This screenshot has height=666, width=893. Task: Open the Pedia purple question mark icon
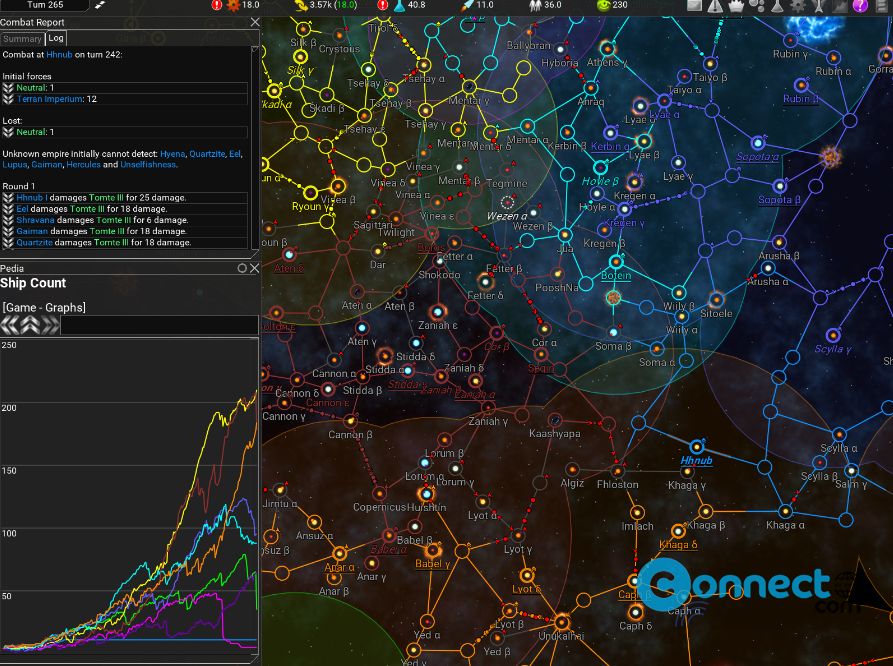click(x=860, y=6)
